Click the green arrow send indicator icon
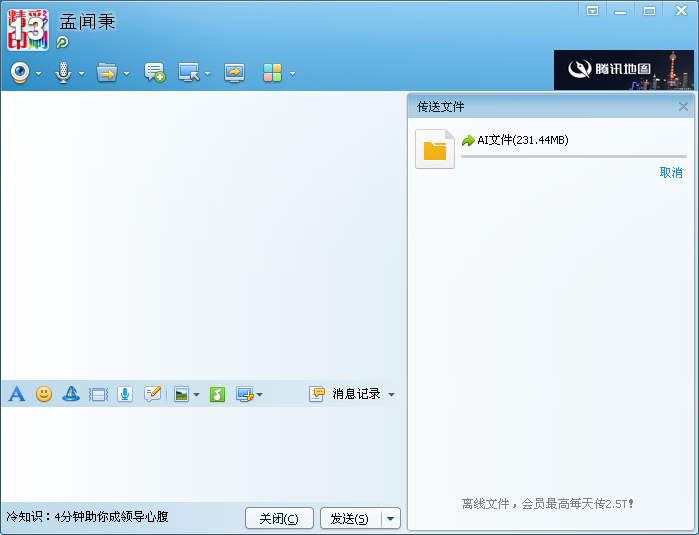The width and height of the screenshot is (699, 535). tap(468, 140)
